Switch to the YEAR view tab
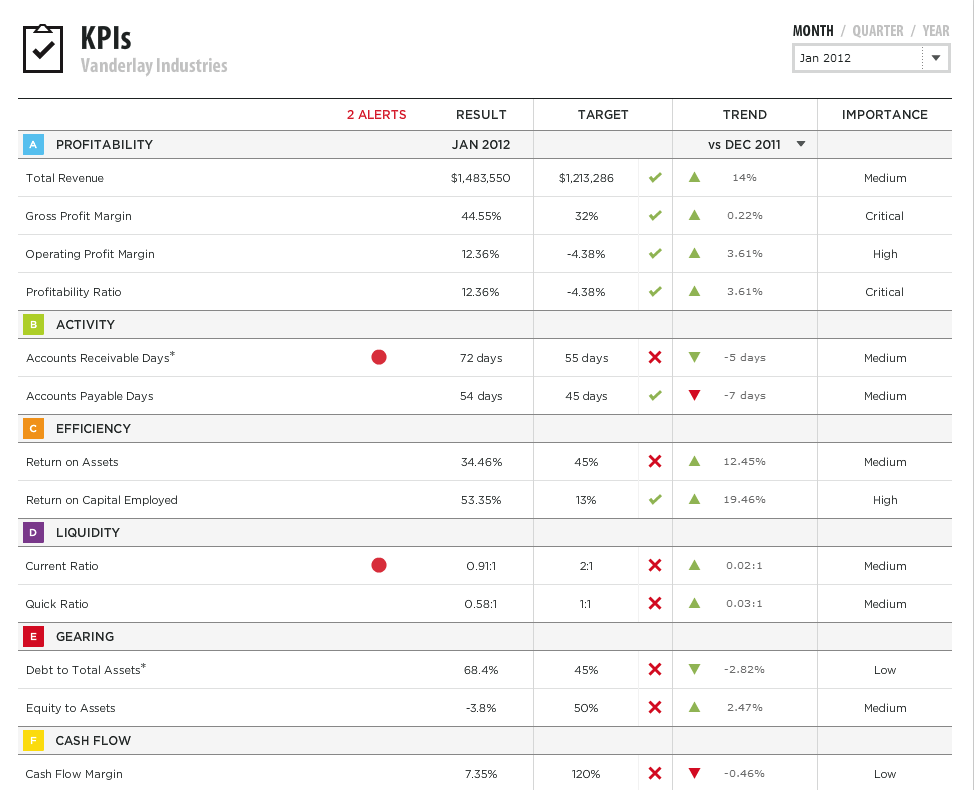The image size is (974, 790). (935, 30)
